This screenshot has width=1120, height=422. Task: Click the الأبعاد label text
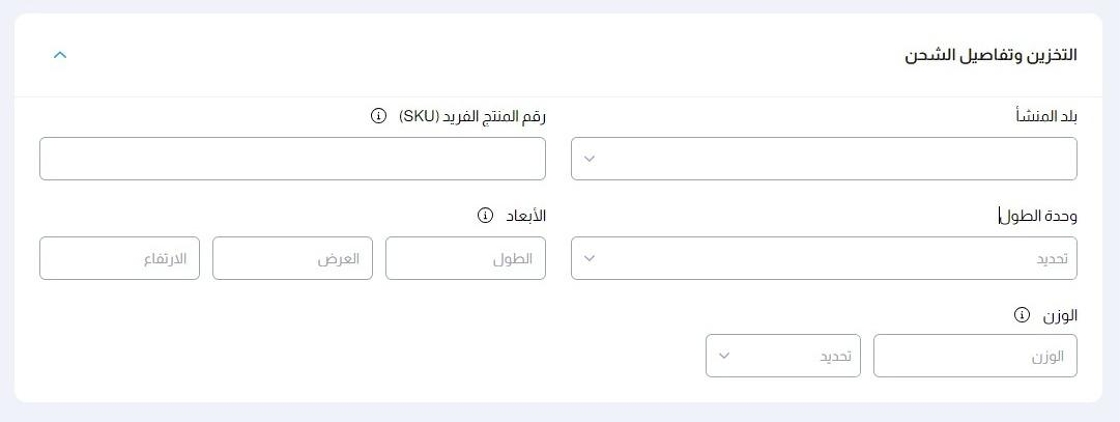(x=523, y=216)
